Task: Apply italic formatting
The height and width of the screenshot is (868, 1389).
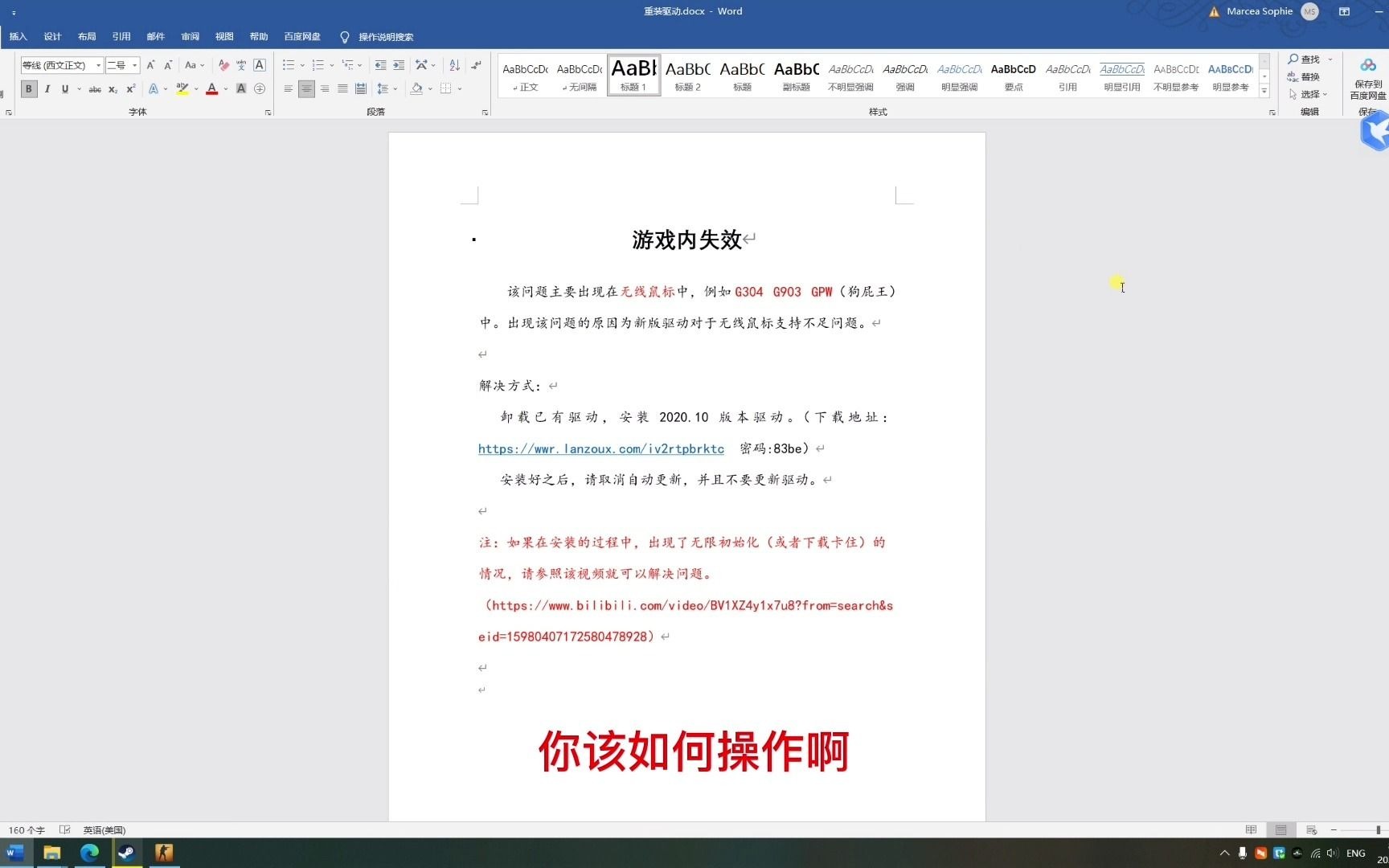Action: click(x=47, y=89)
